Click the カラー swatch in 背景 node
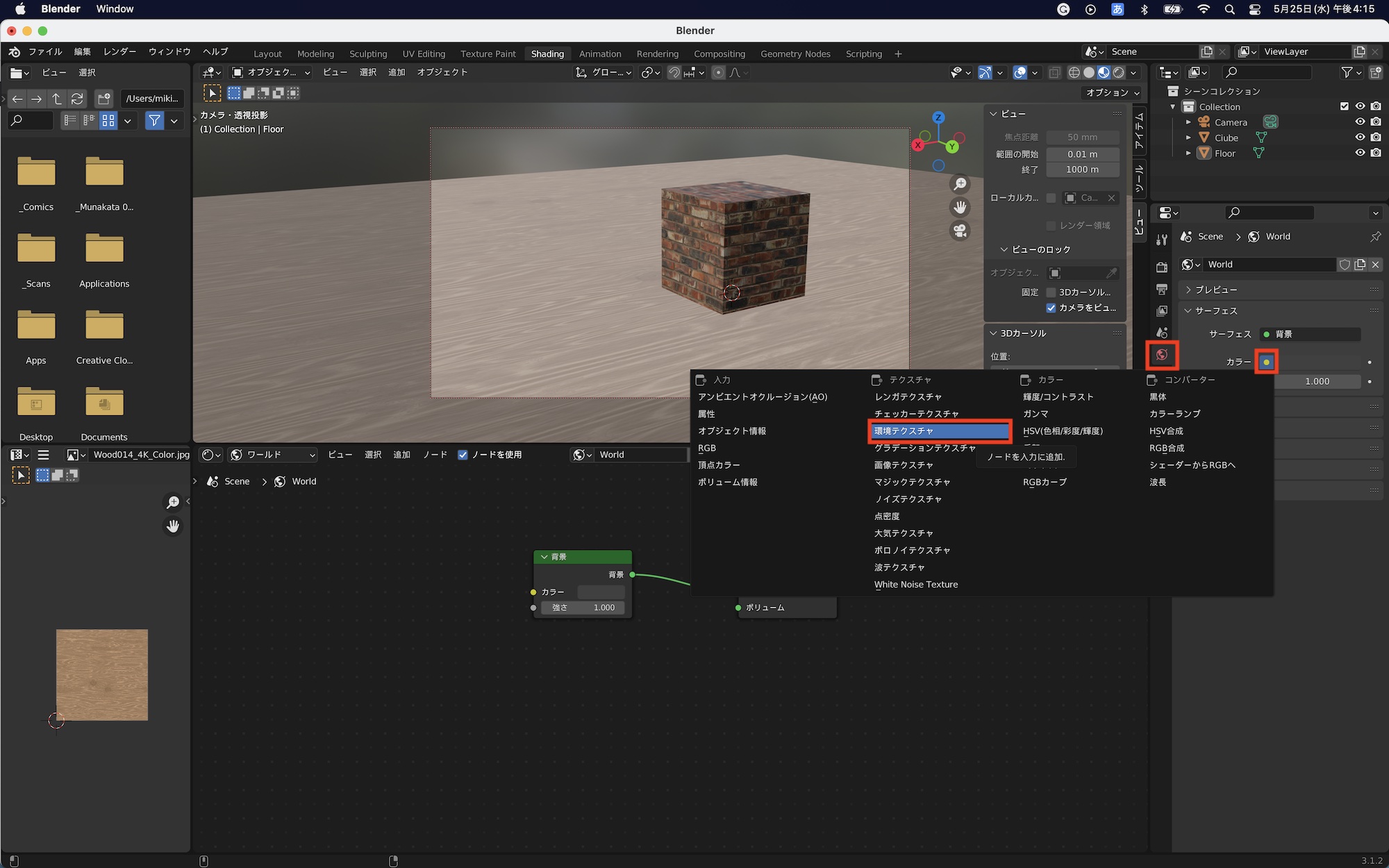The image size is (1389, 868). (601, 592)
